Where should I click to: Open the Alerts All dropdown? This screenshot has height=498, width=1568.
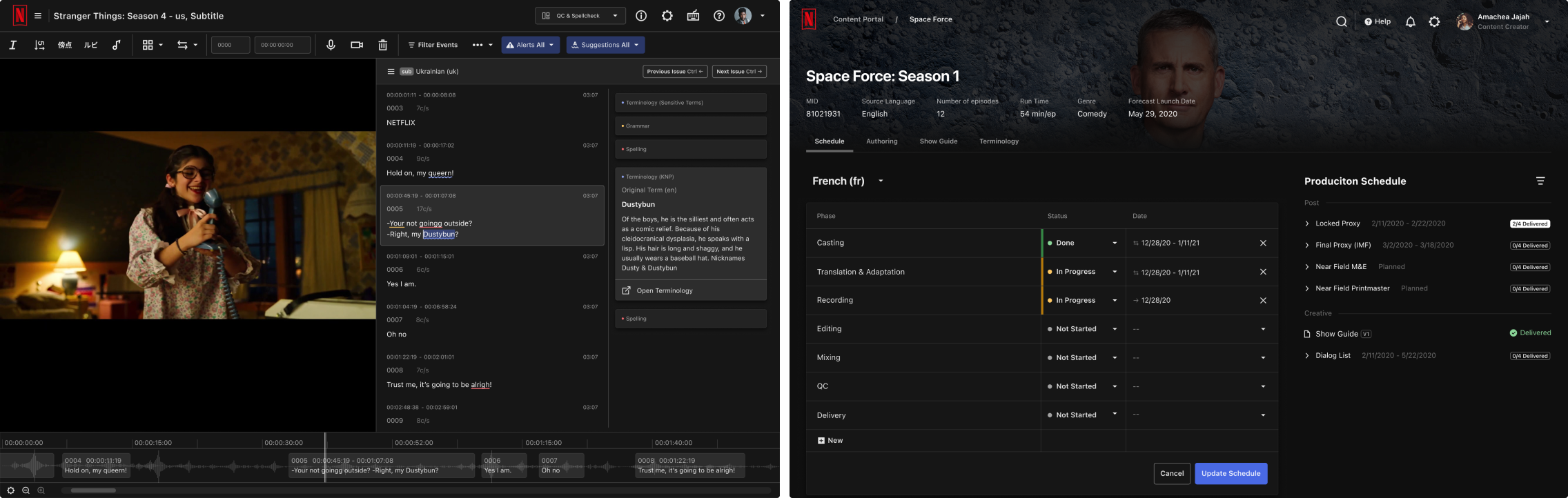[x=530, y=45]
